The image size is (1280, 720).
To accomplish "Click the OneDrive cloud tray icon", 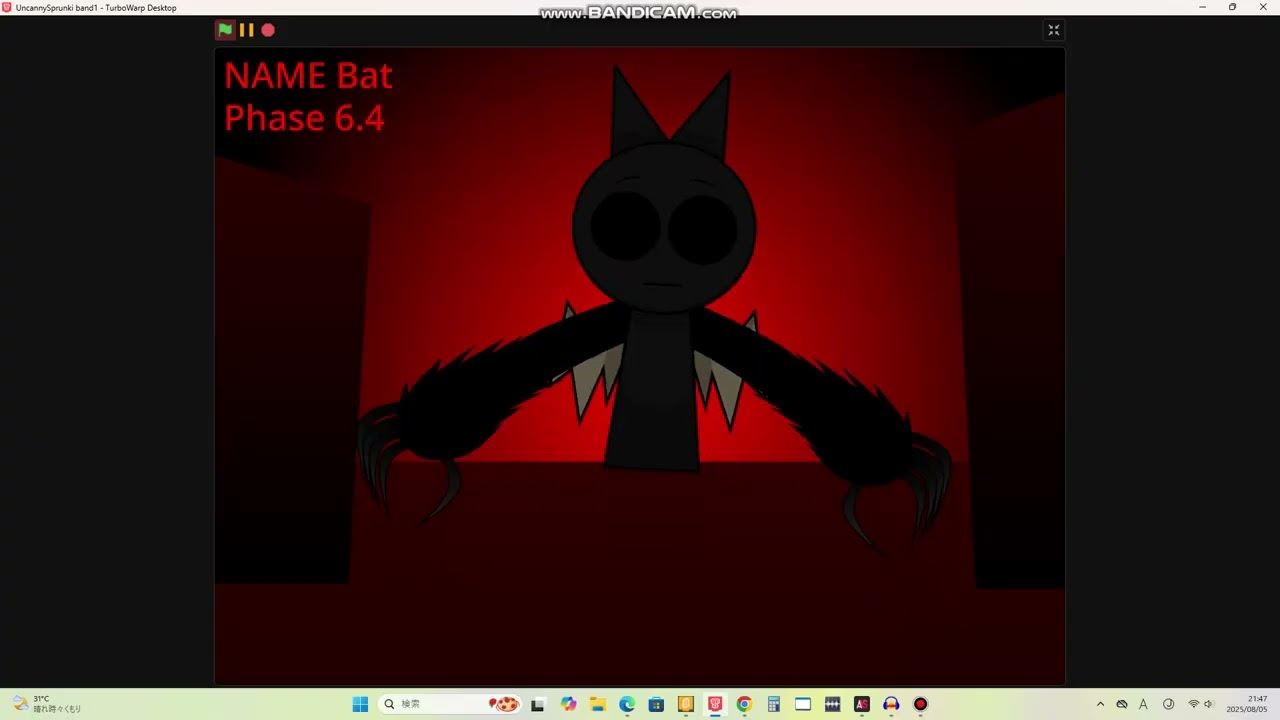I will [x=1122, y=704].
